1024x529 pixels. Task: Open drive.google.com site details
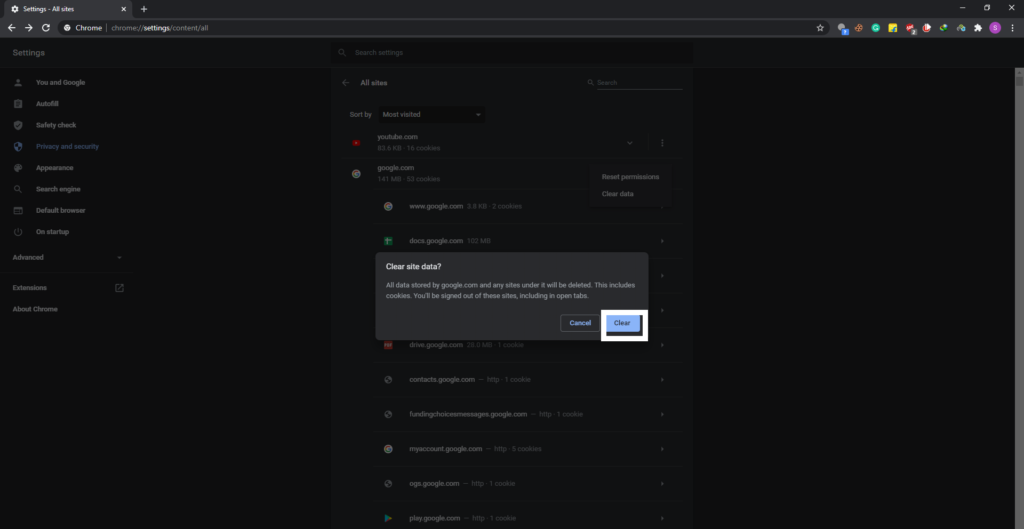[x=528, y=345]
